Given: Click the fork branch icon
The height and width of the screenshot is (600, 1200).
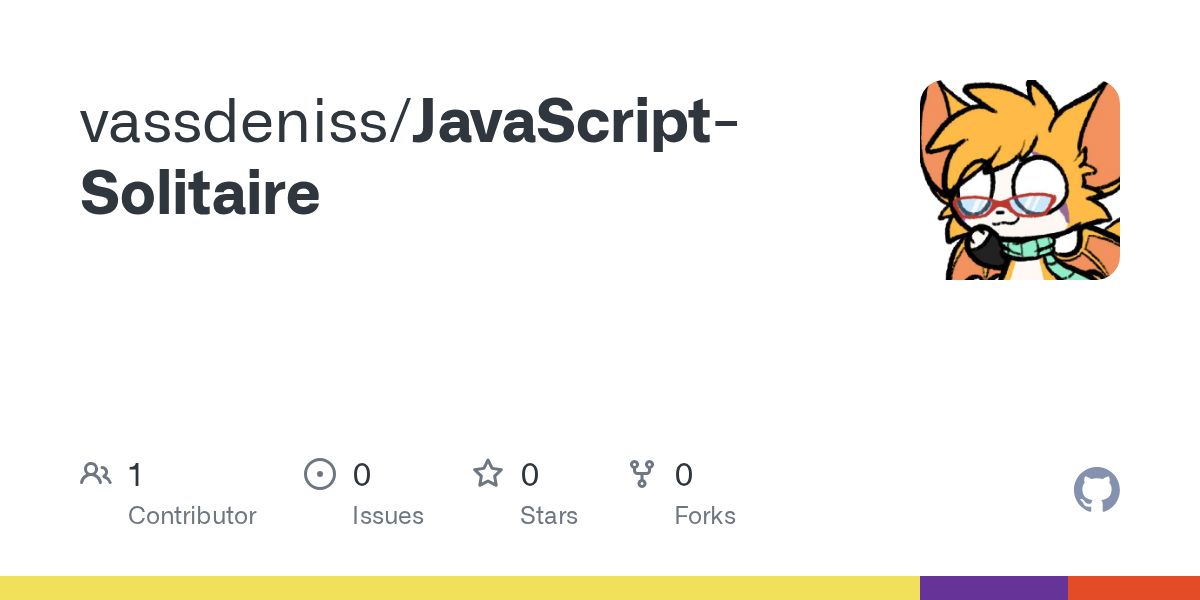Looking at the screenshot, I should [642, 473].
